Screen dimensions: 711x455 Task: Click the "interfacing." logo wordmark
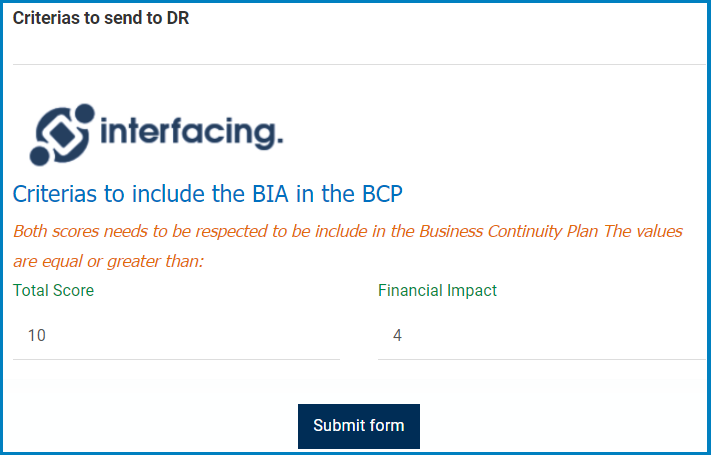(192, 131)
